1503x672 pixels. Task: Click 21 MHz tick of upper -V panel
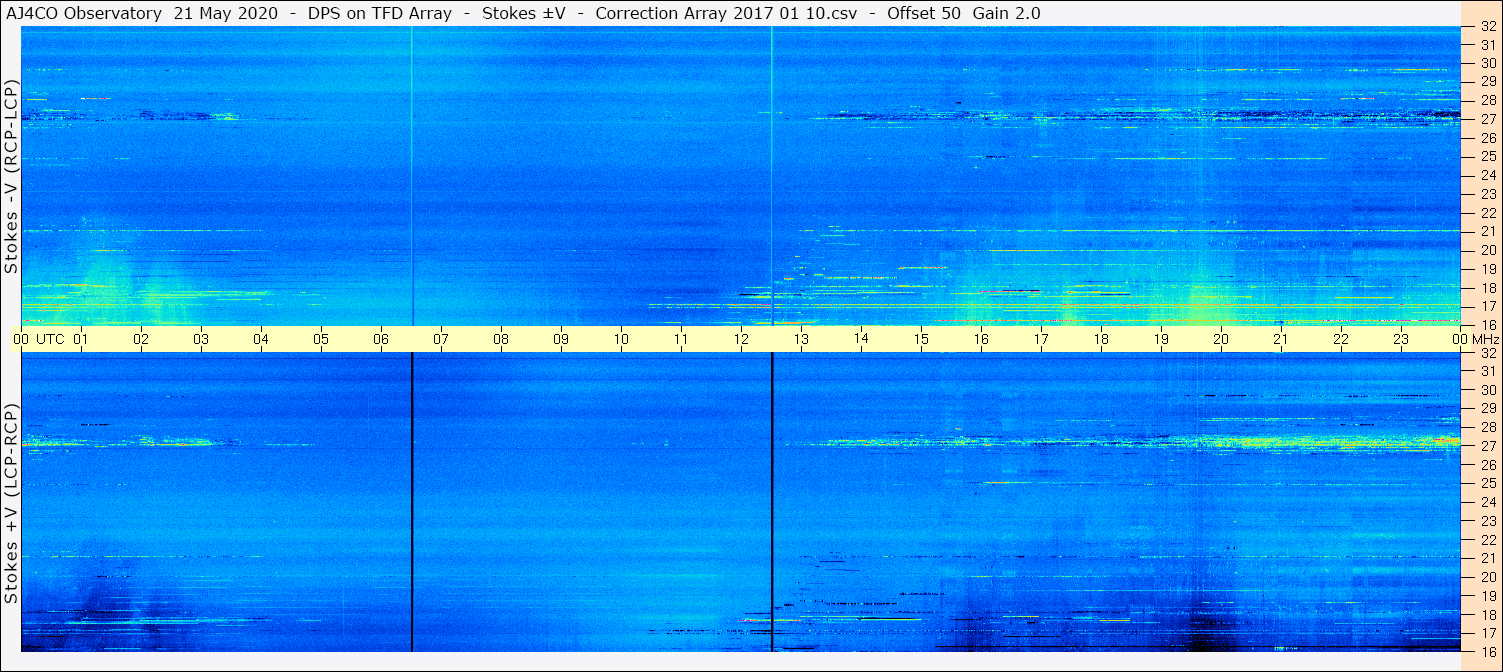(x=1487, y=231)
